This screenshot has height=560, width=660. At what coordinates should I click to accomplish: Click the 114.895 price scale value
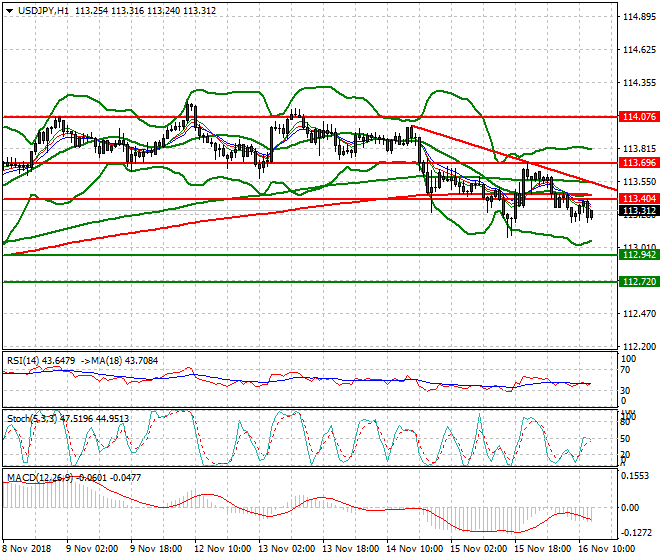click(x=639, y=17)
